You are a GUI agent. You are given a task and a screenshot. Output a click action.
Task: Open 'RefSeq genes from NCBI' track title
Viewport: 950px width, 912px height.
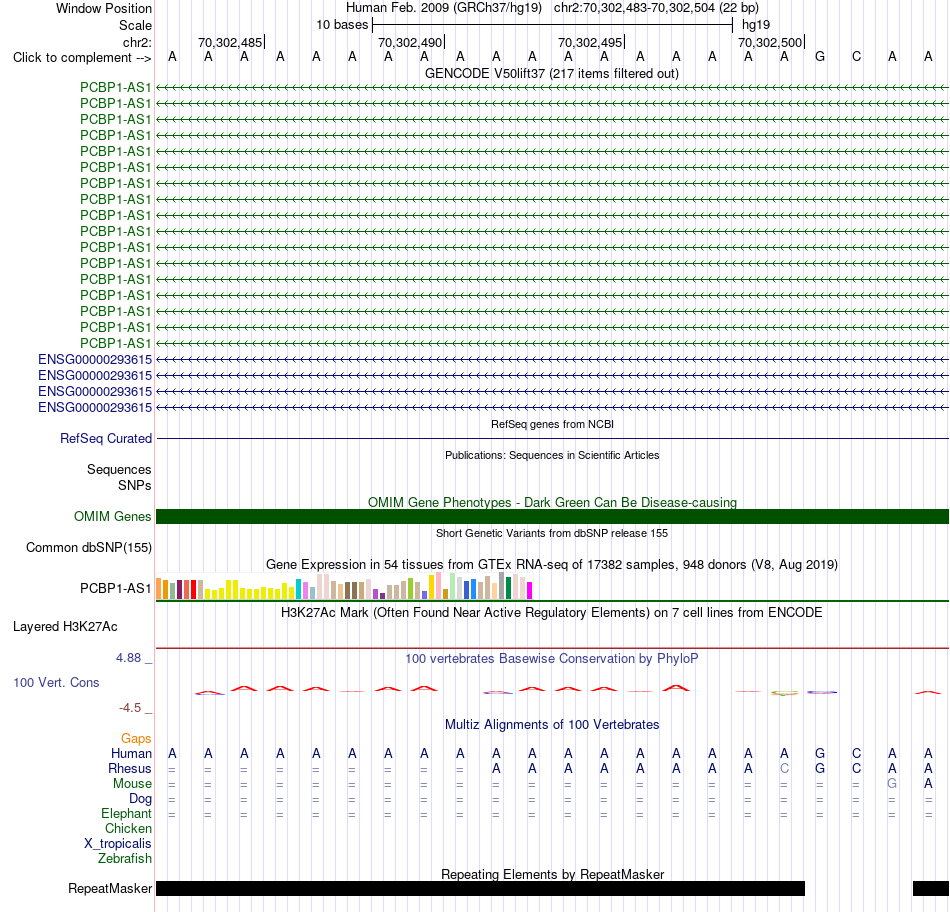click(552, 424)
